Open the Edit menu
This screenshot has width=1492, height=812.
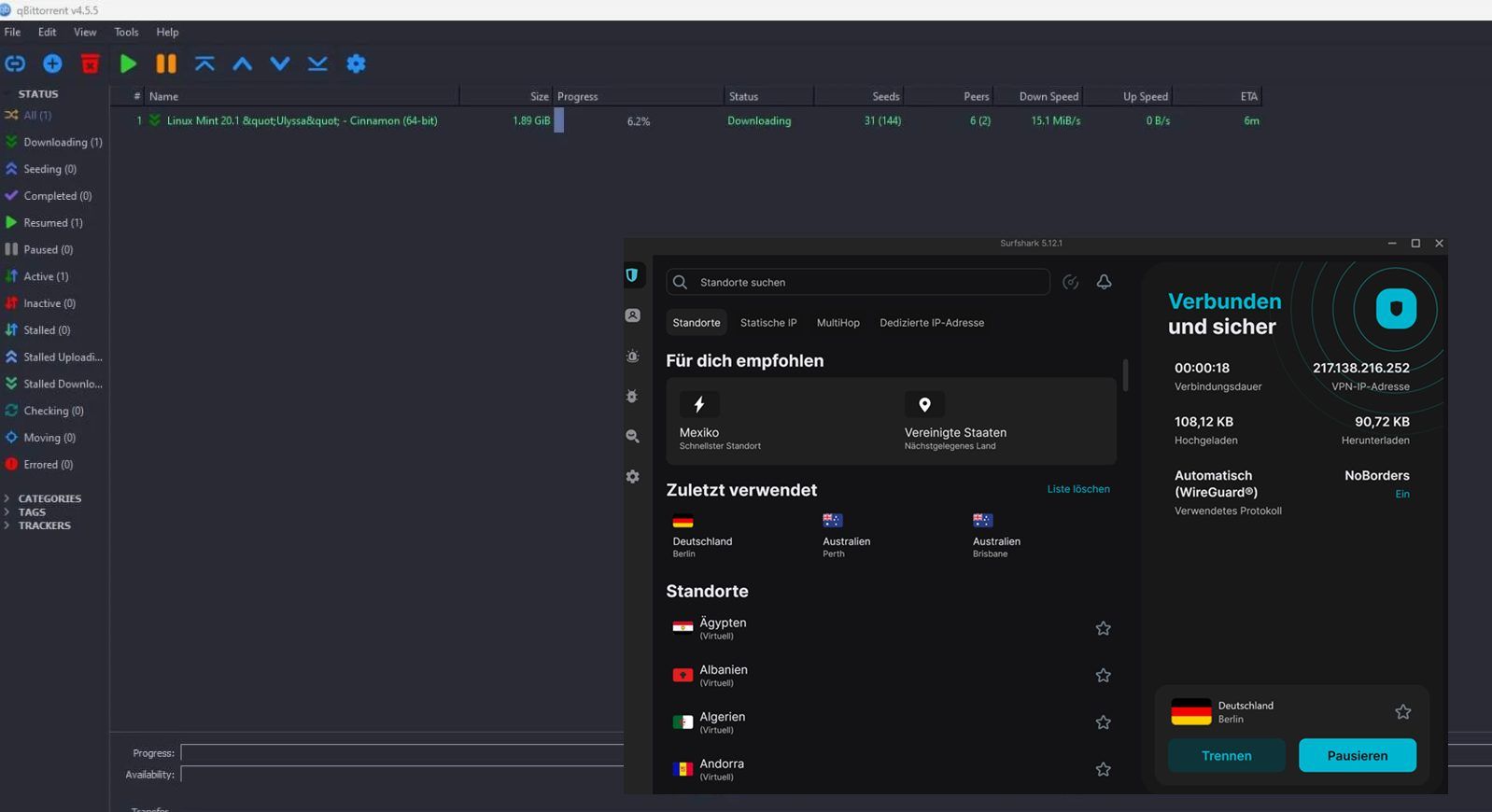(48, 32)
